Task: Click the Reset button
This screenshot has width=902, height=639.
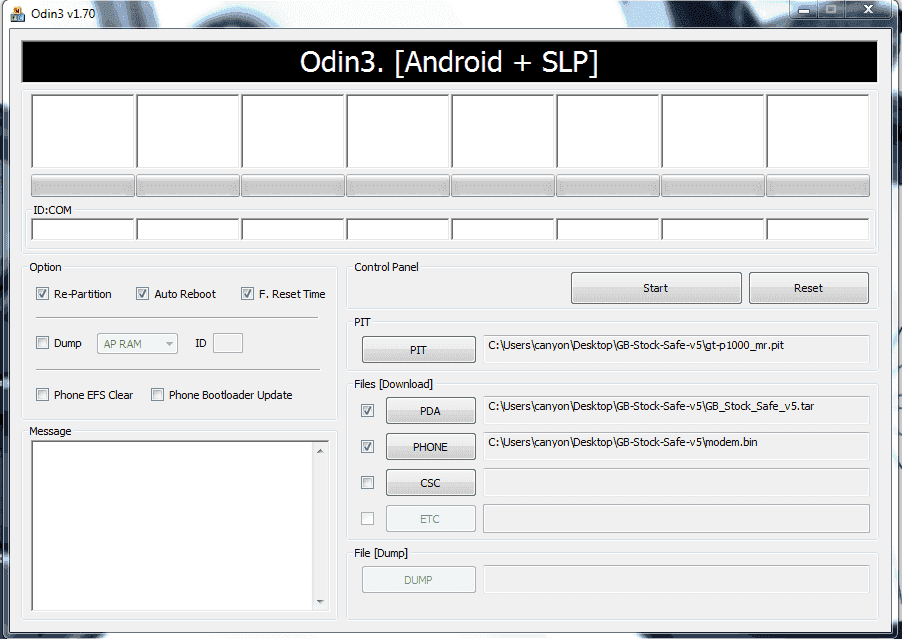Action: [808, 288]
